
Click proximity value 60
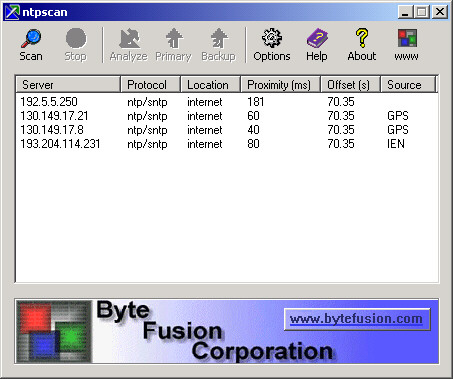point(253,116)
